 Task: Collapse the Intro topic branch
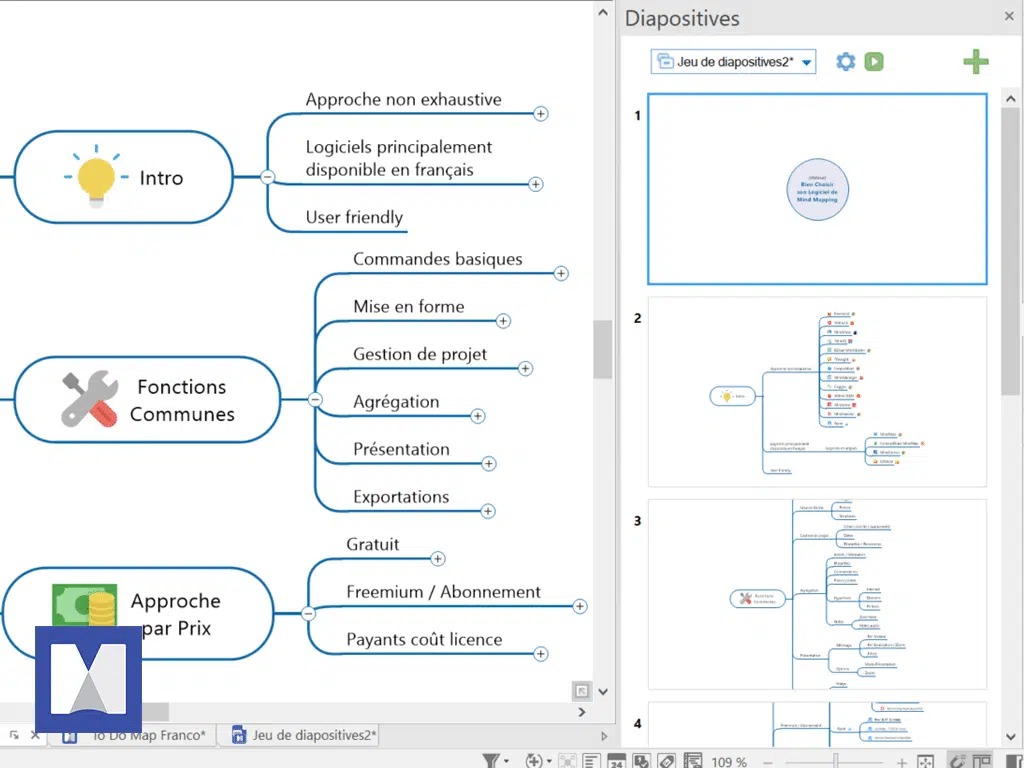(x=267, y=177)
